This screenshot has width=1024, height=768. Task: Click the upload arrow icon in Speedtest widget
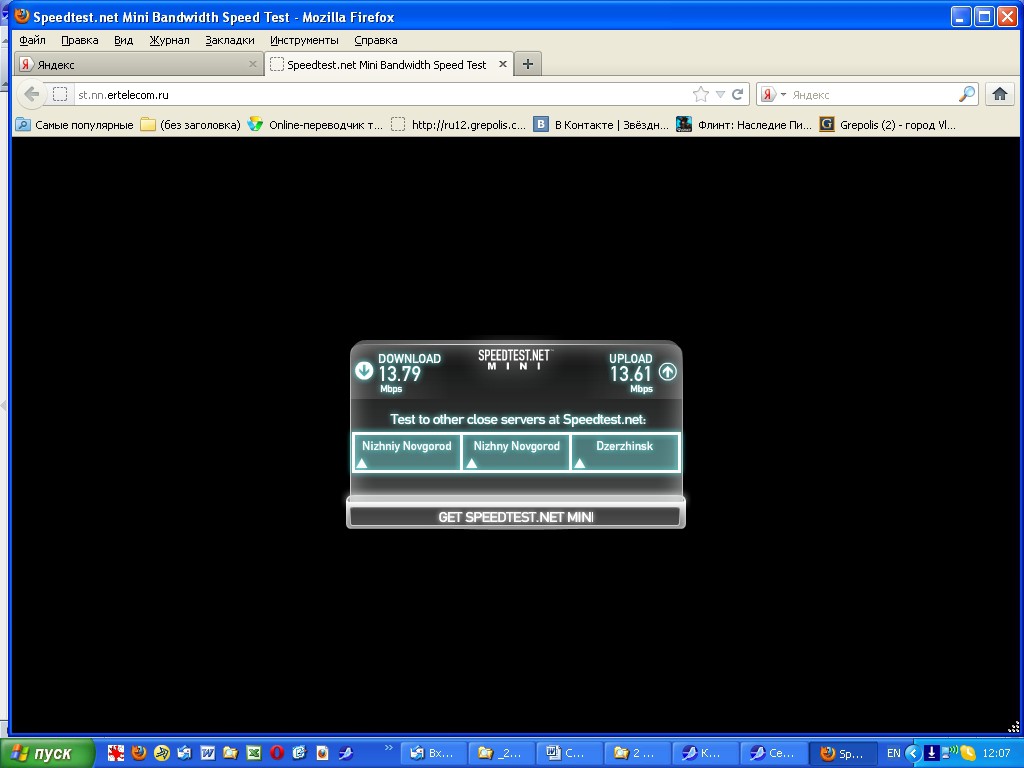tap(667, 372)
